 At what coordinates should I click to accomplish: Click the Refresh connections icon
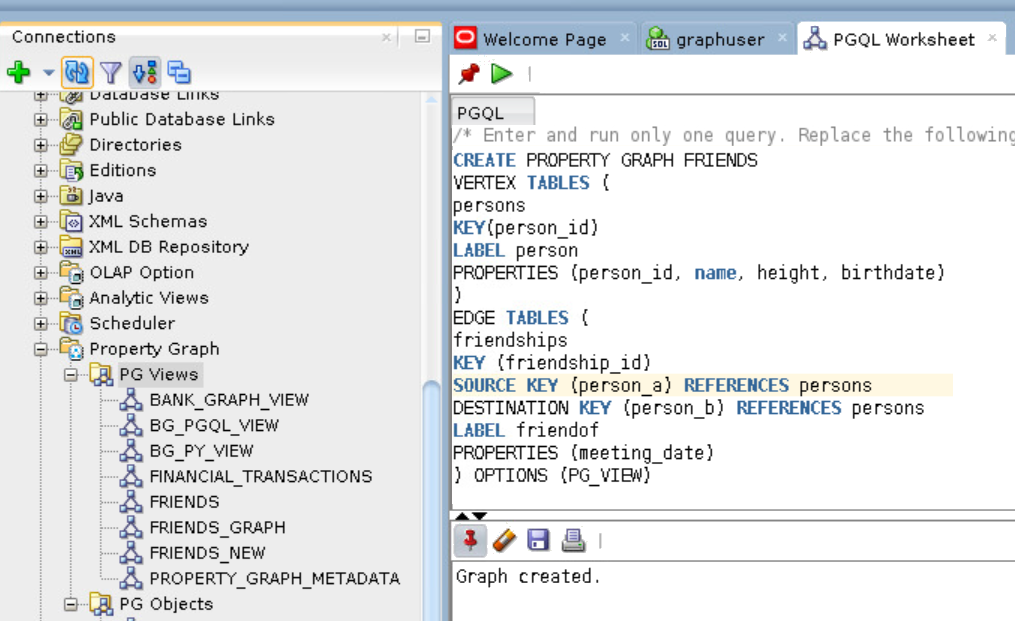(77, 72)
